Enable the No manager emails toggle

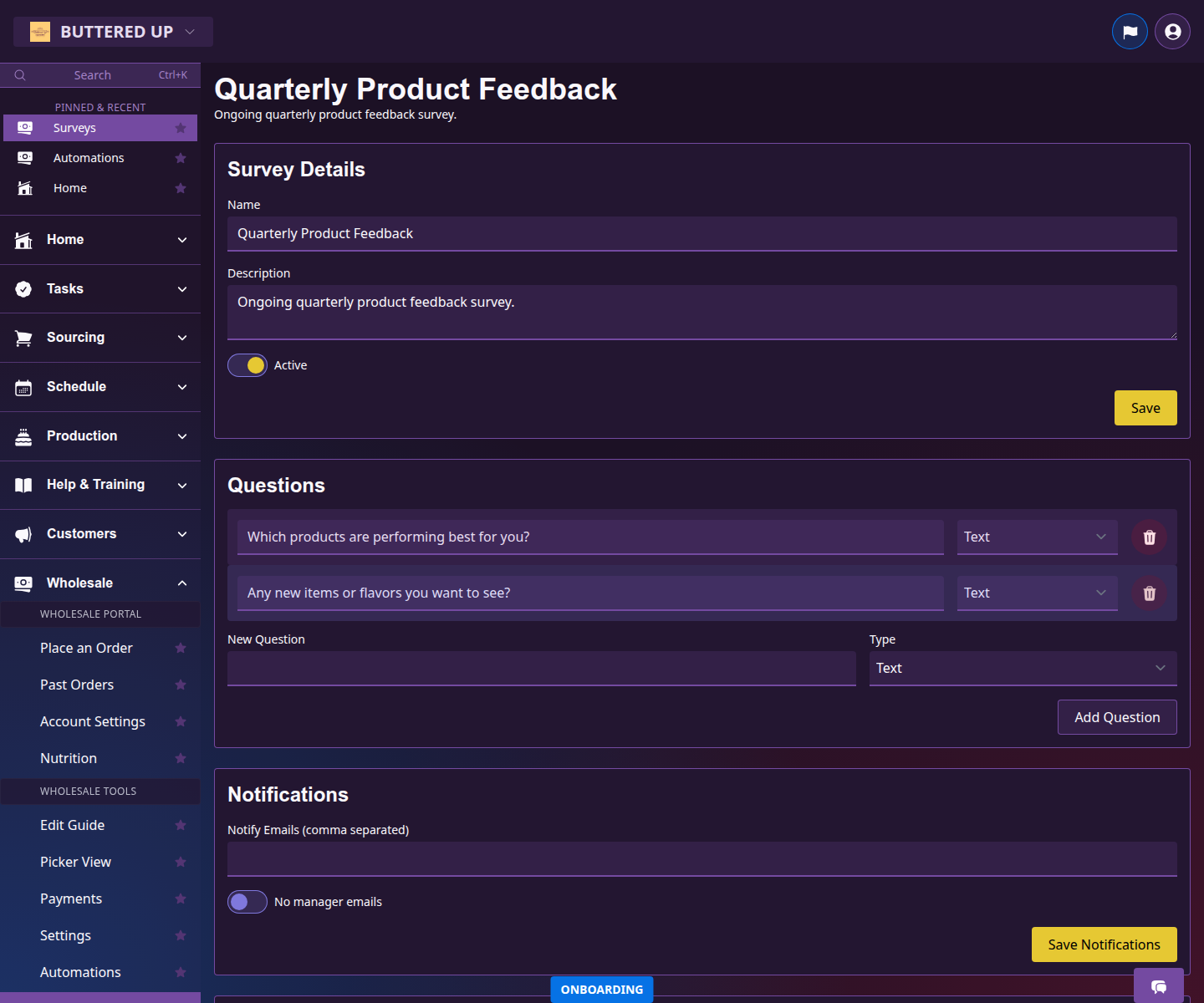click(247, 902)
